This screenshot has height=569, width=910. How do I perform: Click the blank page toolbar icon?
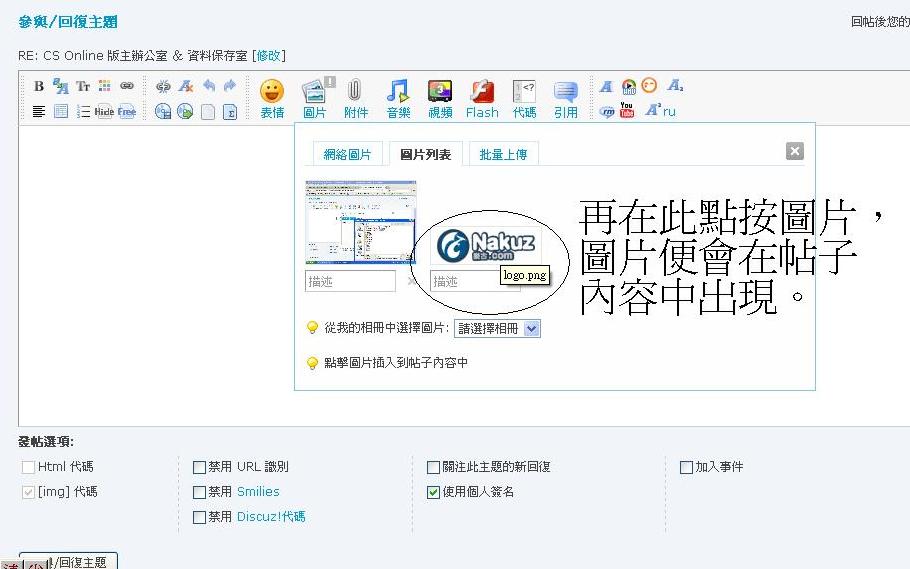(208, 111)
